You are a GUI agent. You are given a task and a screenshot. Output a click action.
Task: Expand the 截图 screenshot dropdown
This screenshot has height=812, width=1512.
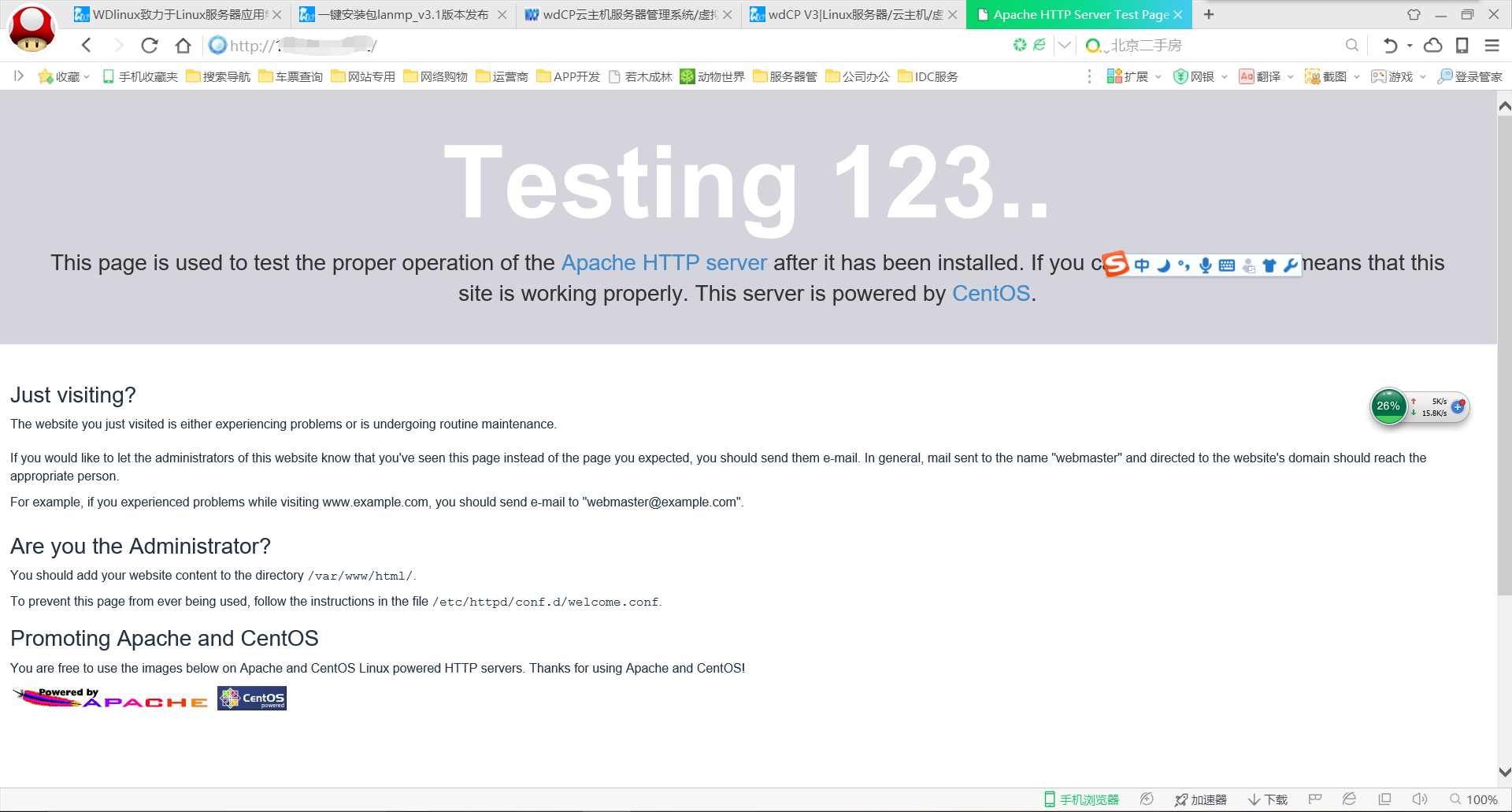pyautogui.click(x=1357, y=76)
